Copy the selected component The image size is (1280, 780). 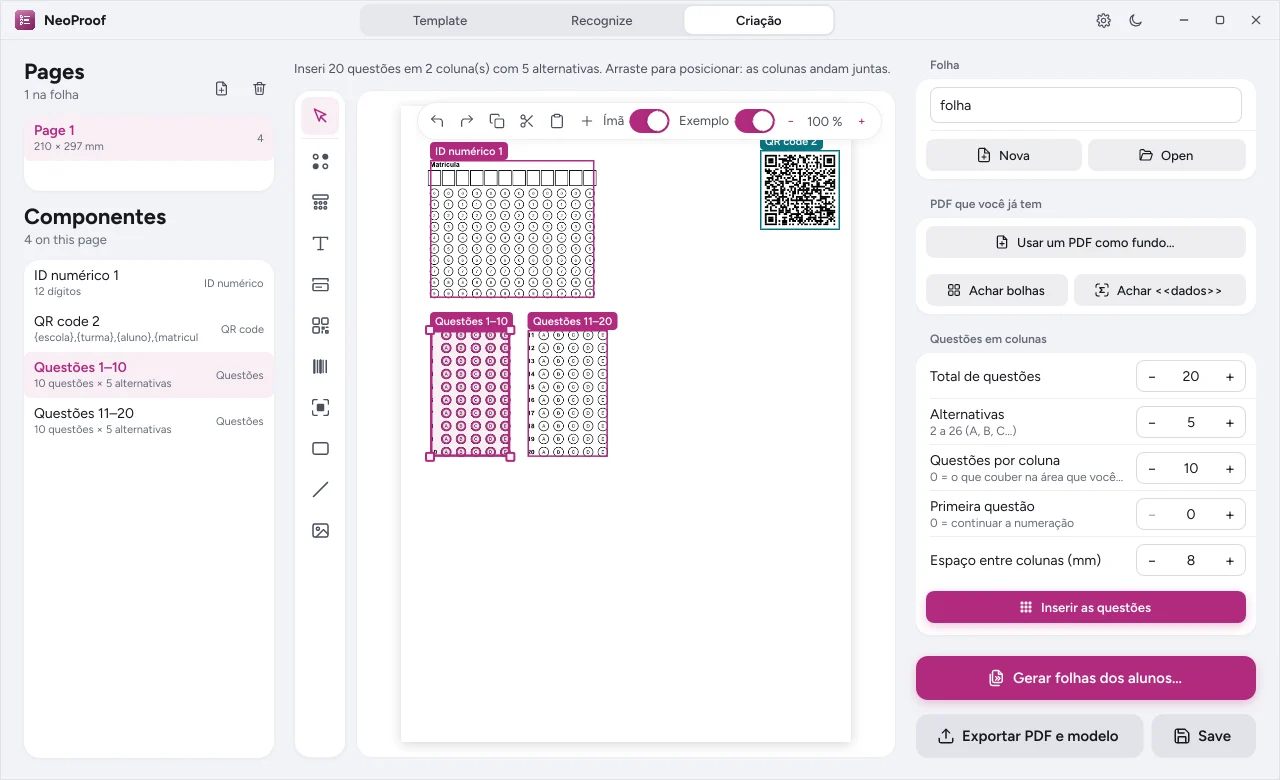(x=497, y=121)
